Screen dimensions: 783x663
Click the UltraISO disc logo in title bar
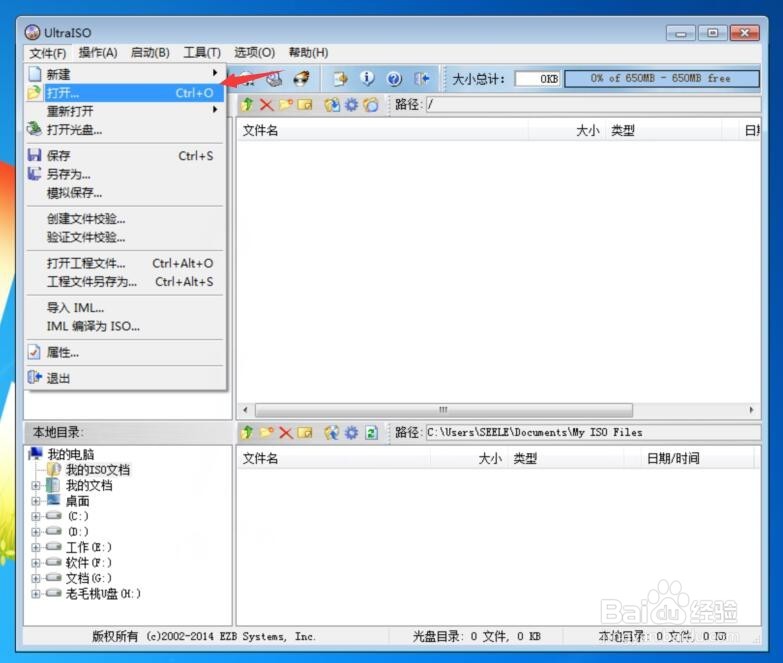[x=32, y=32]
